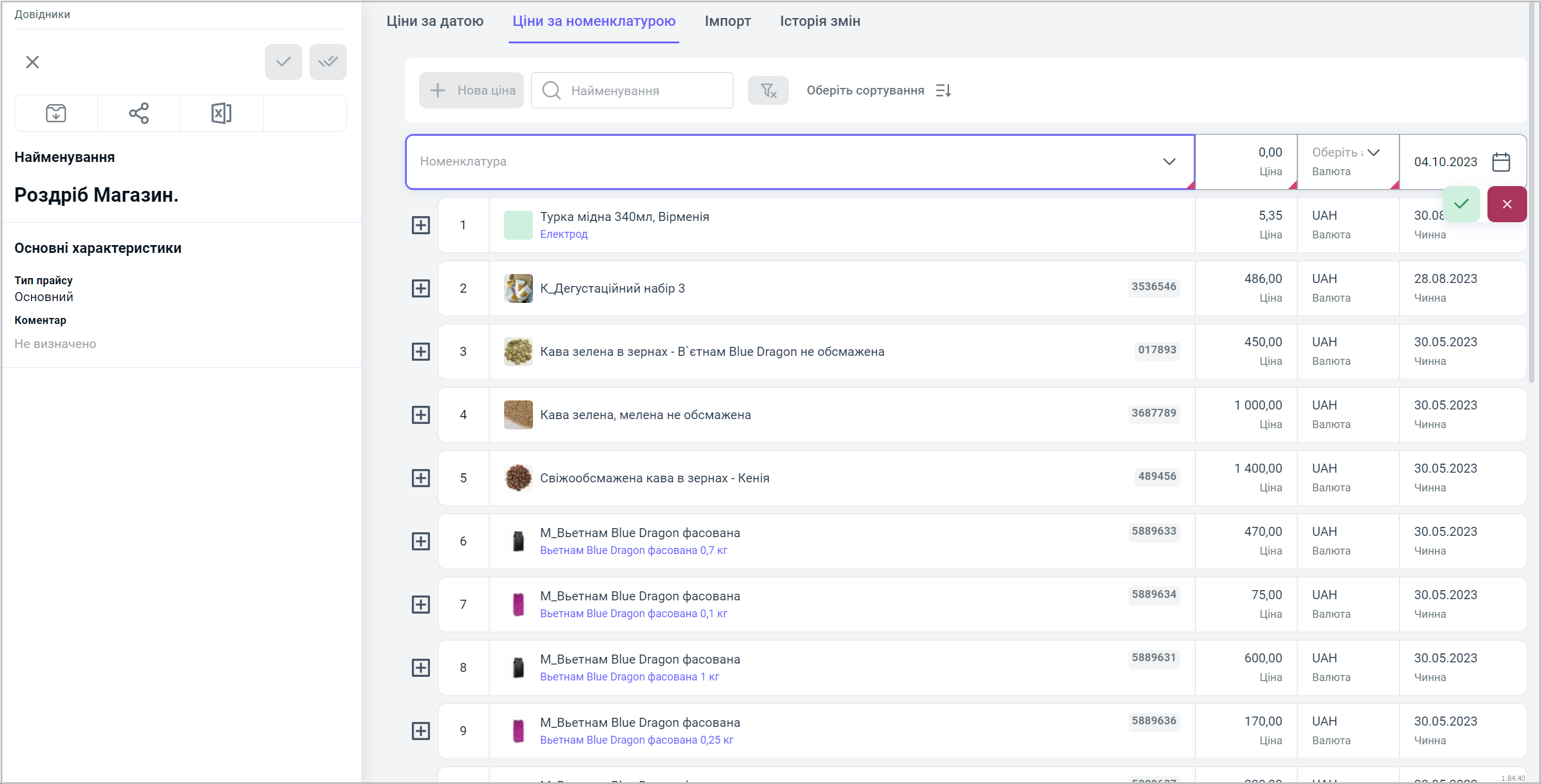Confirm new price with green checkmark

[1461, 204]
